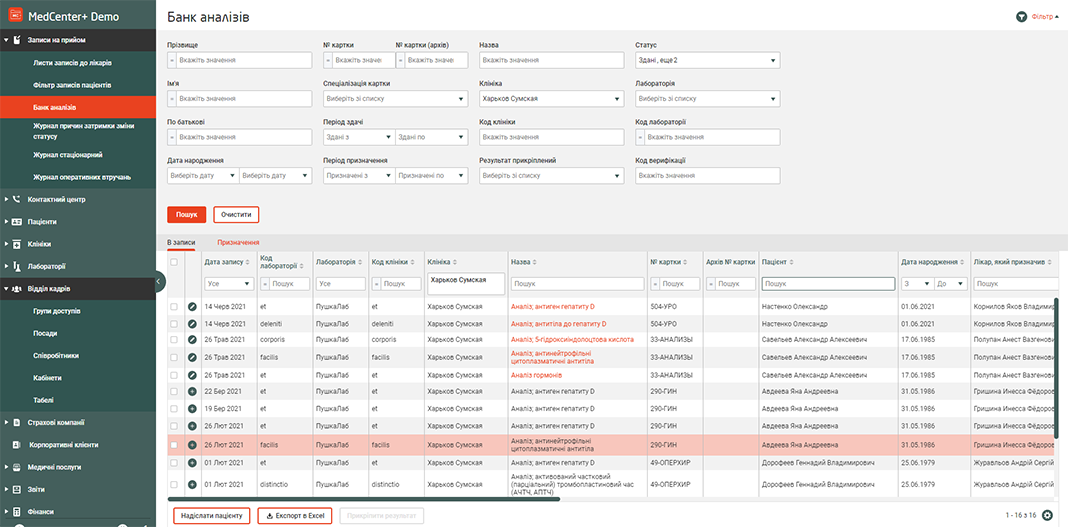Expand the Контактний центр sidebar section
1068x527 pixels.
coord(55,199)
